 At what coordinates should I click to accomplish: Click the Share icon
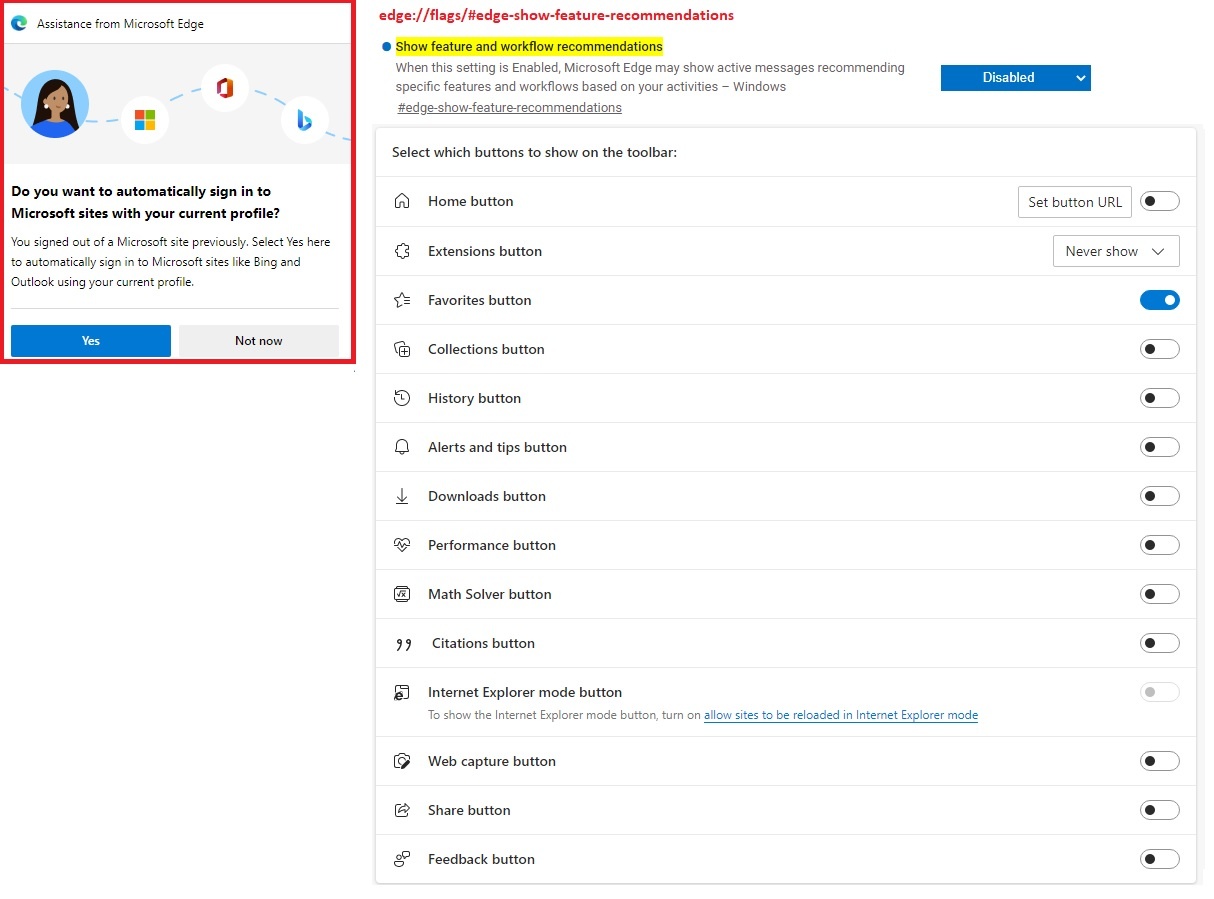(402, 810)
